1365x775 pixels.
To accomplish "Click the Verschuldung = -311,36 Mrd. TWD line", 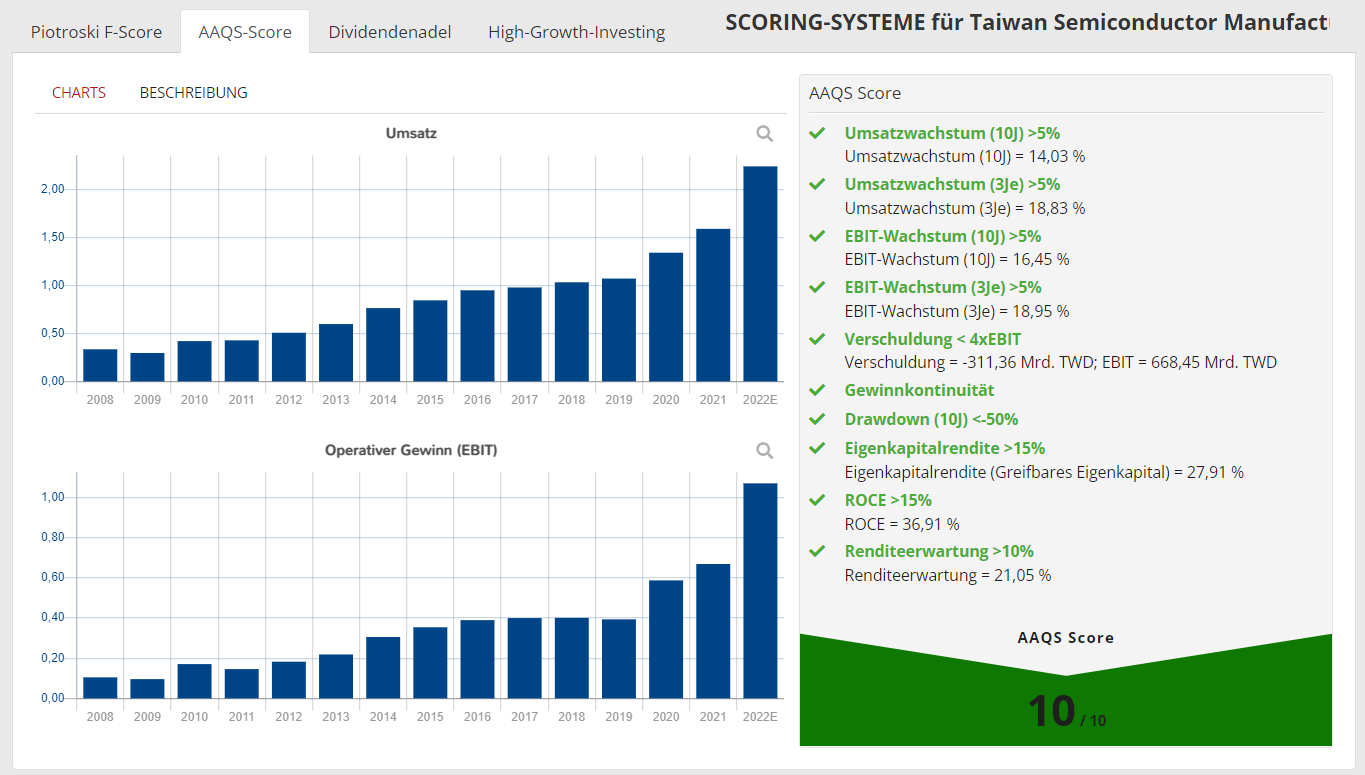I will pyautogui.click(x=1061, y=362).
